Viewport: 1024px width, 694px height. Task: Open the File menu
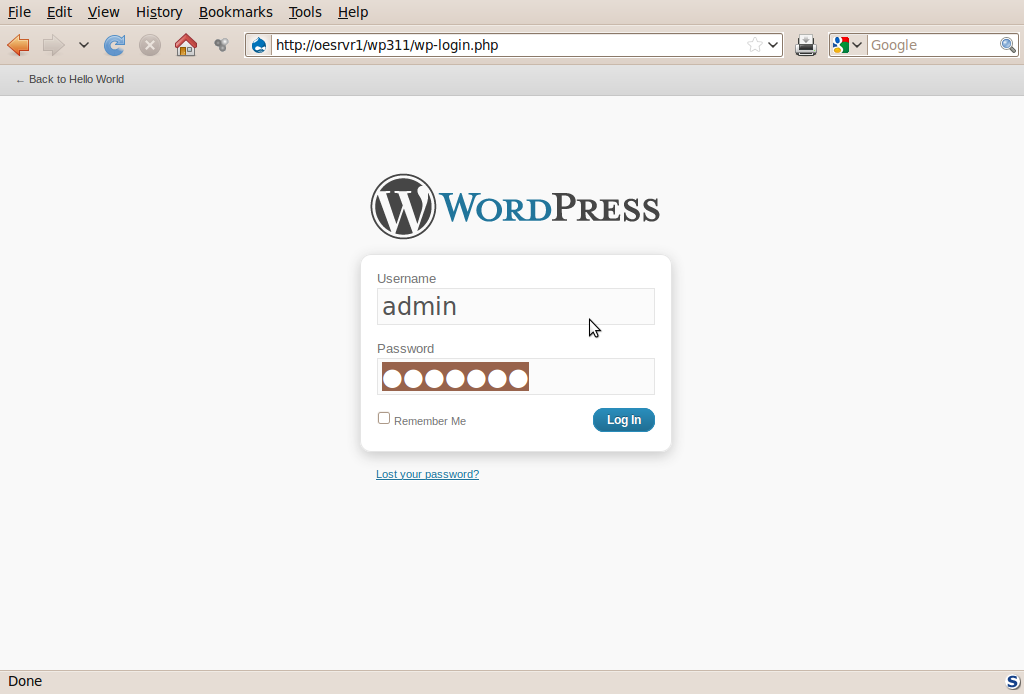coord(19,12)
